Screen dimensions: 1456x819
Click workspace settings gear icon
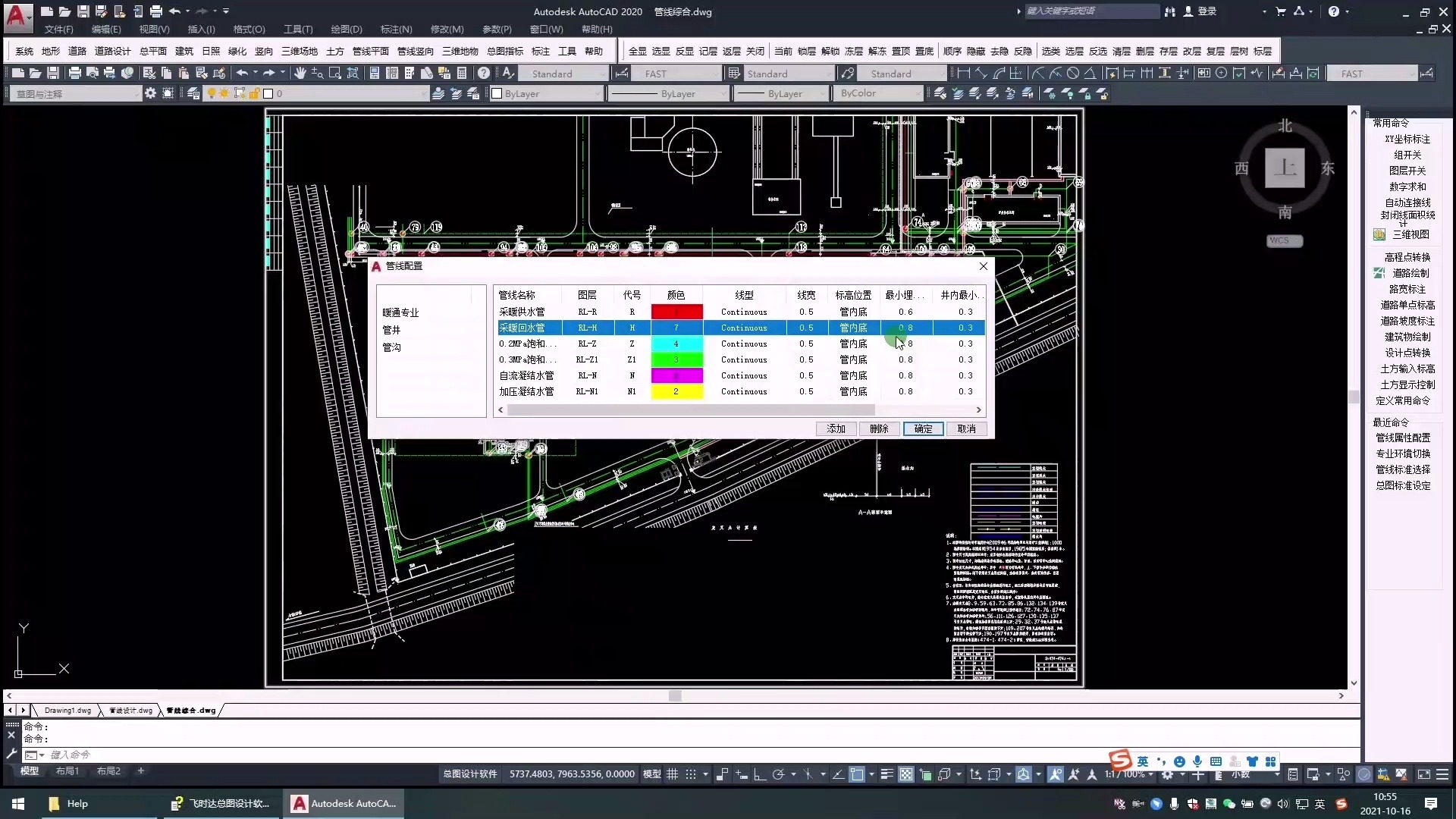(150, 93)
